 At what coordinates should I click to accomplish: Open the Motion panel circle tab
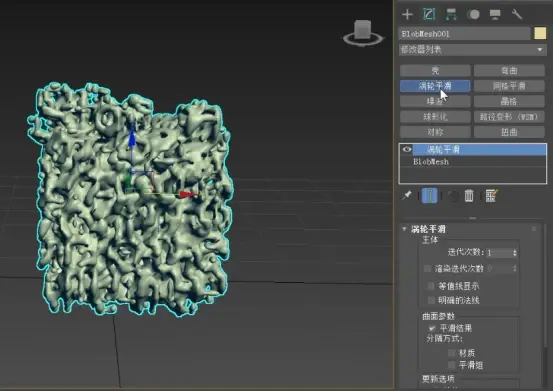tap(473, 14)
